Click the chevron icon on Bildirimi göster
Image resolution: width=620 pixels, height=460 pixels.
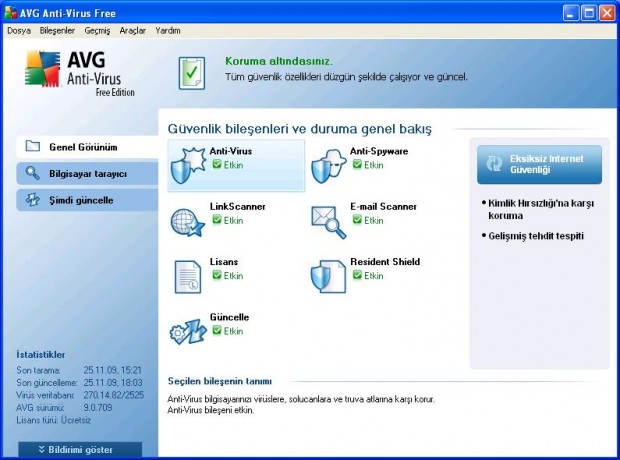(42, 450)
